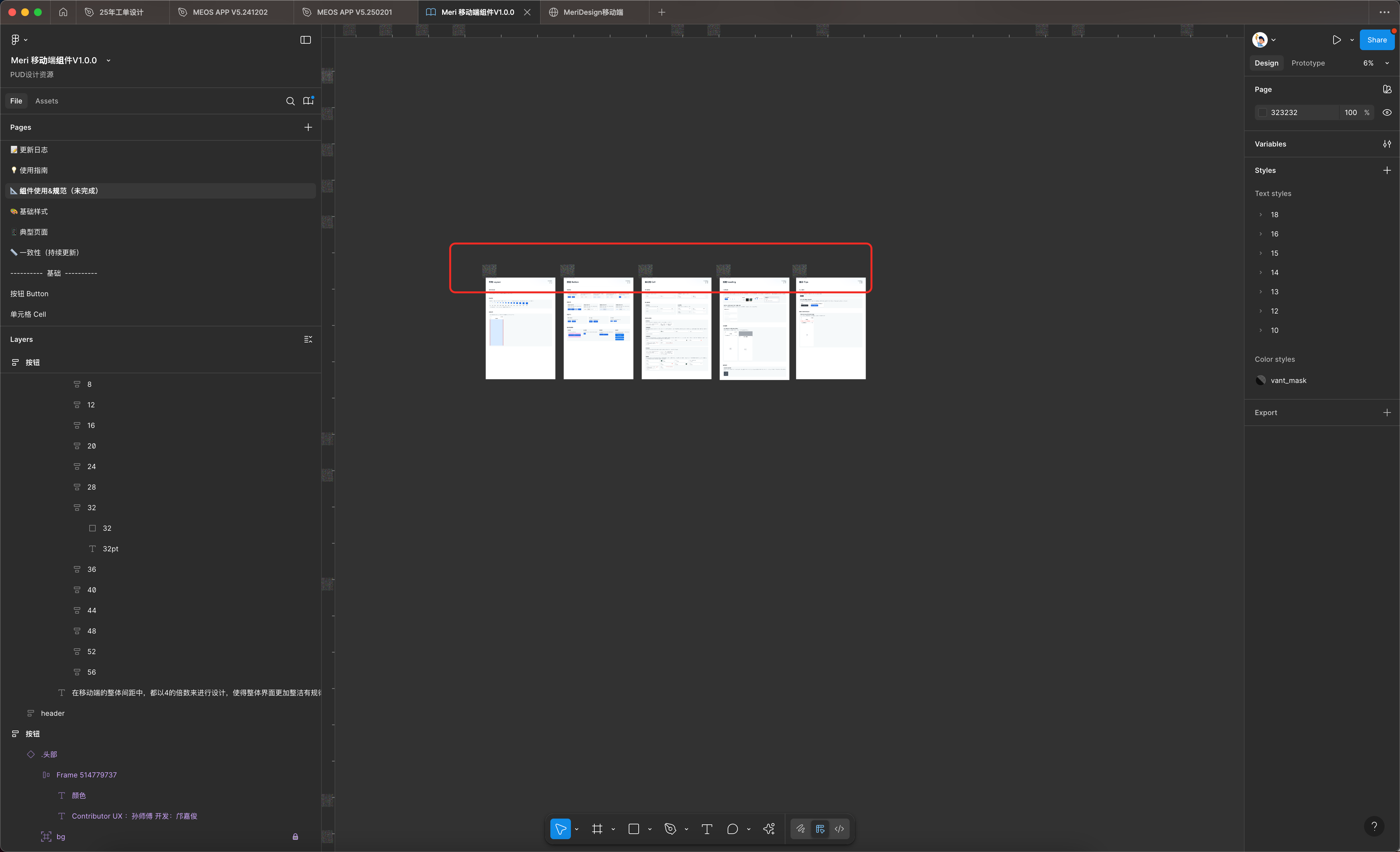The height and width of the screenshot is (852, 1400).
Task: Select the Pen tool
Action: pyautogui.click(x=670, y=829)
